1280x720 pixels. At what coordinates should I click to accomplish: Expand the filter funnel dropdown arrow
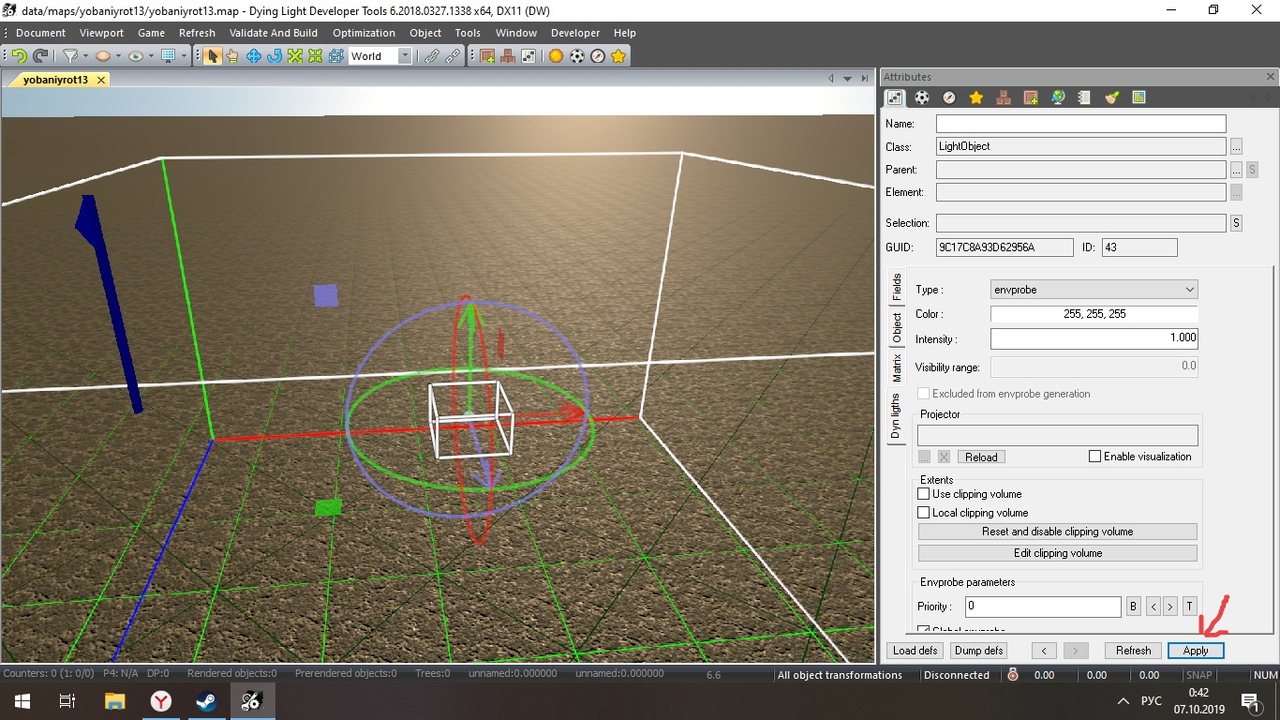(86, 56)
